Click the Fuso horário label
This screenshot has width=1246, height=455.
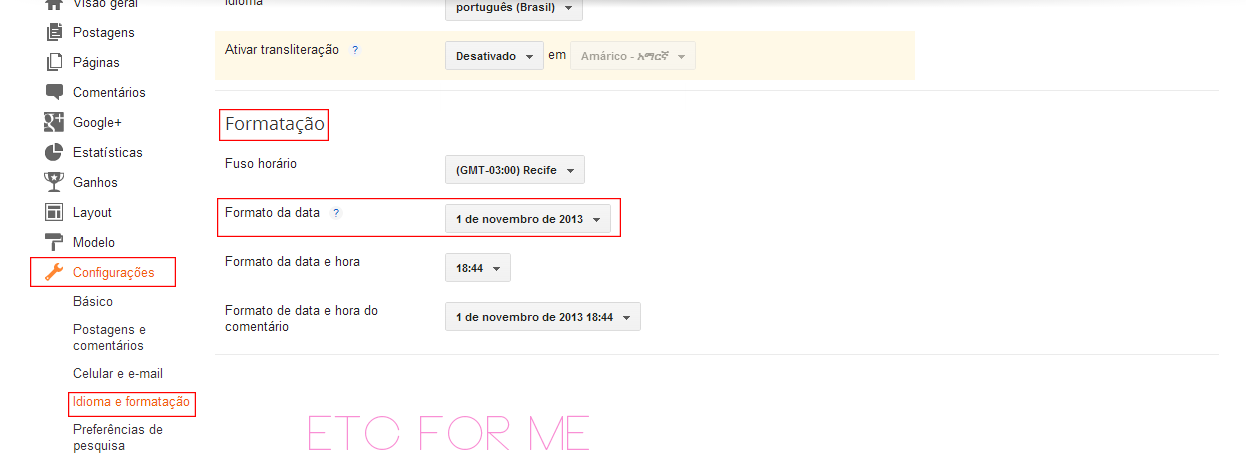click(261, 163)
